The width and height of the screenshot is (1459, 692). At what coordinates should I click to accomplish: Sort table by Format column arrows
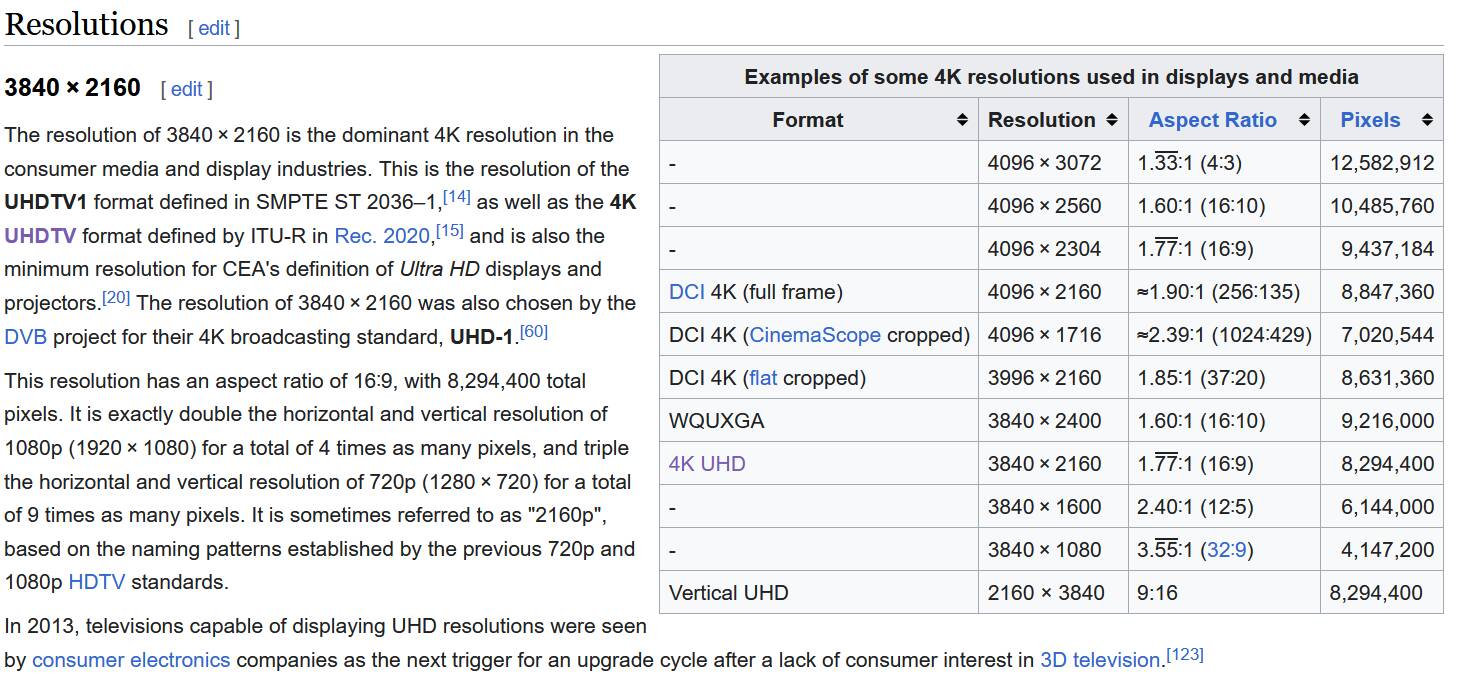[x=962, y=120]
